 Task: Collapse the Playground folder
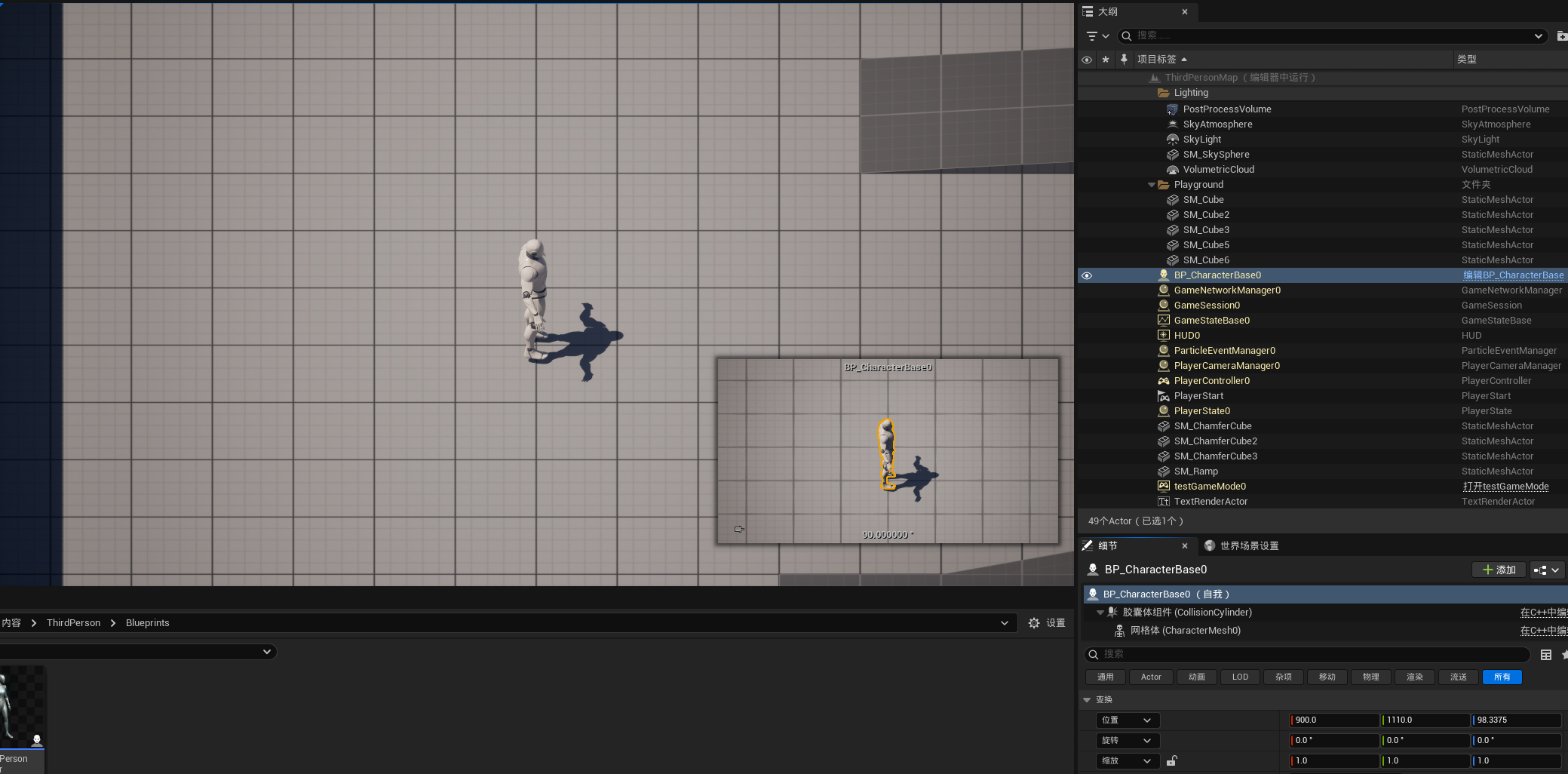pos(1151,185)
